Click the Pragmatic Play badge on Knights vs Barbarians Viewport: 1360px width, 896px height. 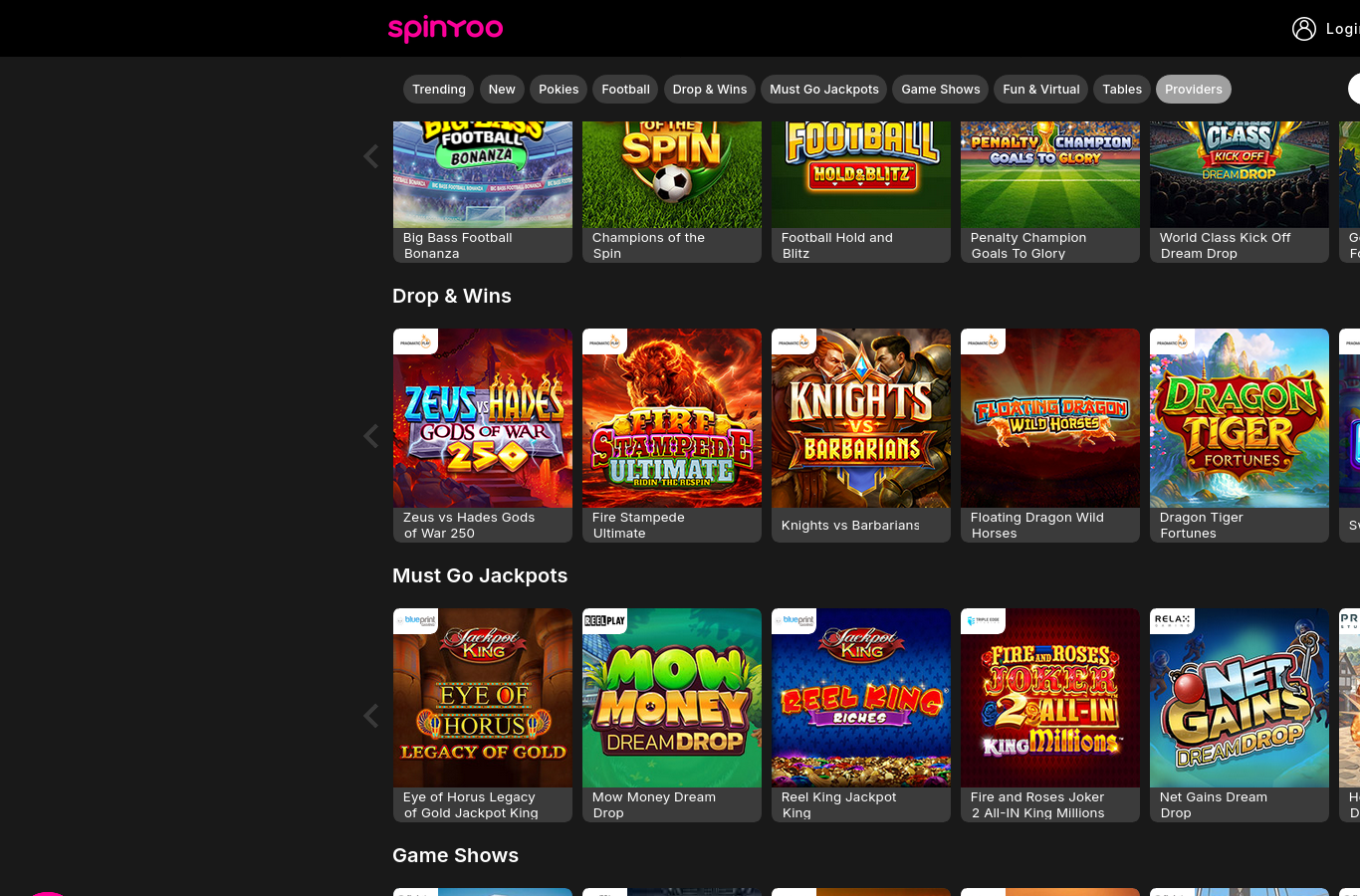[793, 341]
